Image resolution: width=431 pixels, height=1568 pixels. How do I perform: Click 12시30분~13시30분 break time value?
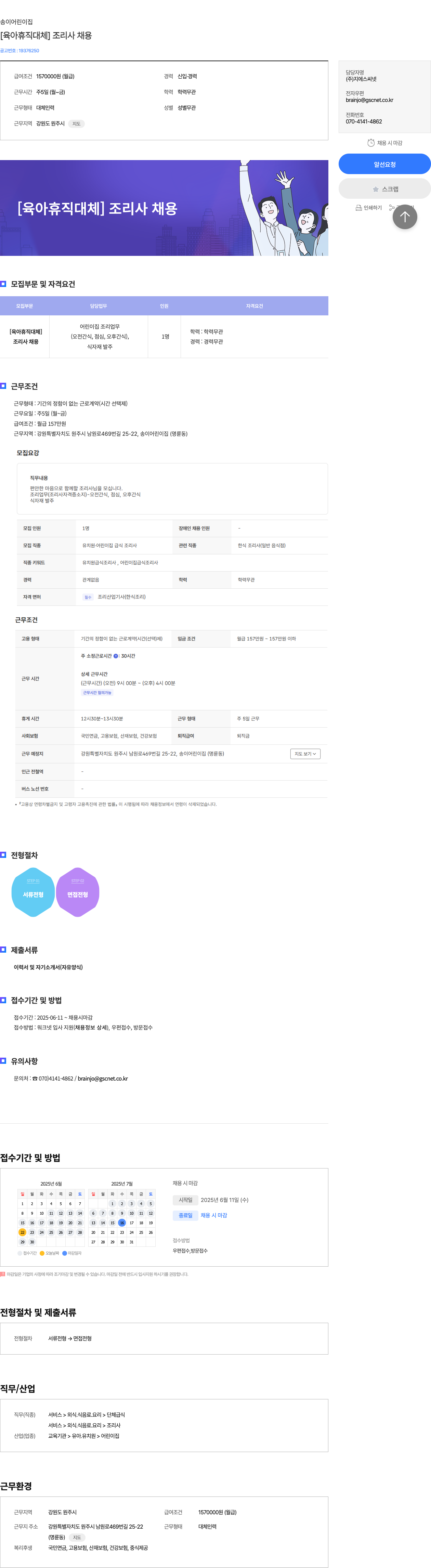102,719
